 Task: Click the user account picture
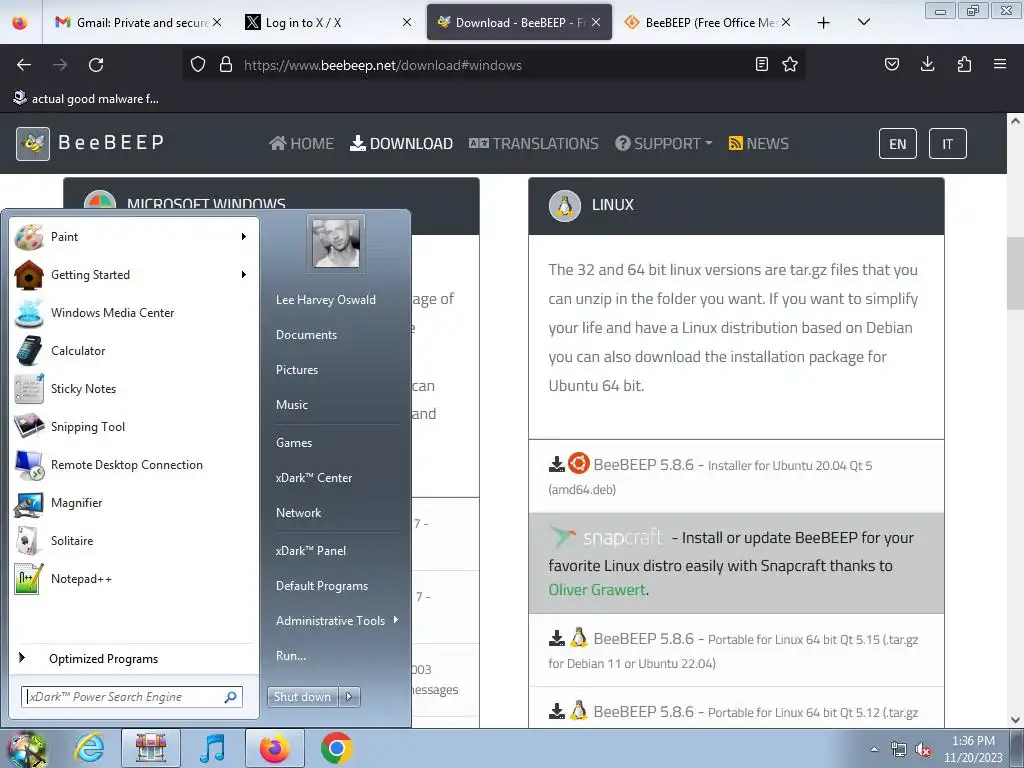pos(336,243)
